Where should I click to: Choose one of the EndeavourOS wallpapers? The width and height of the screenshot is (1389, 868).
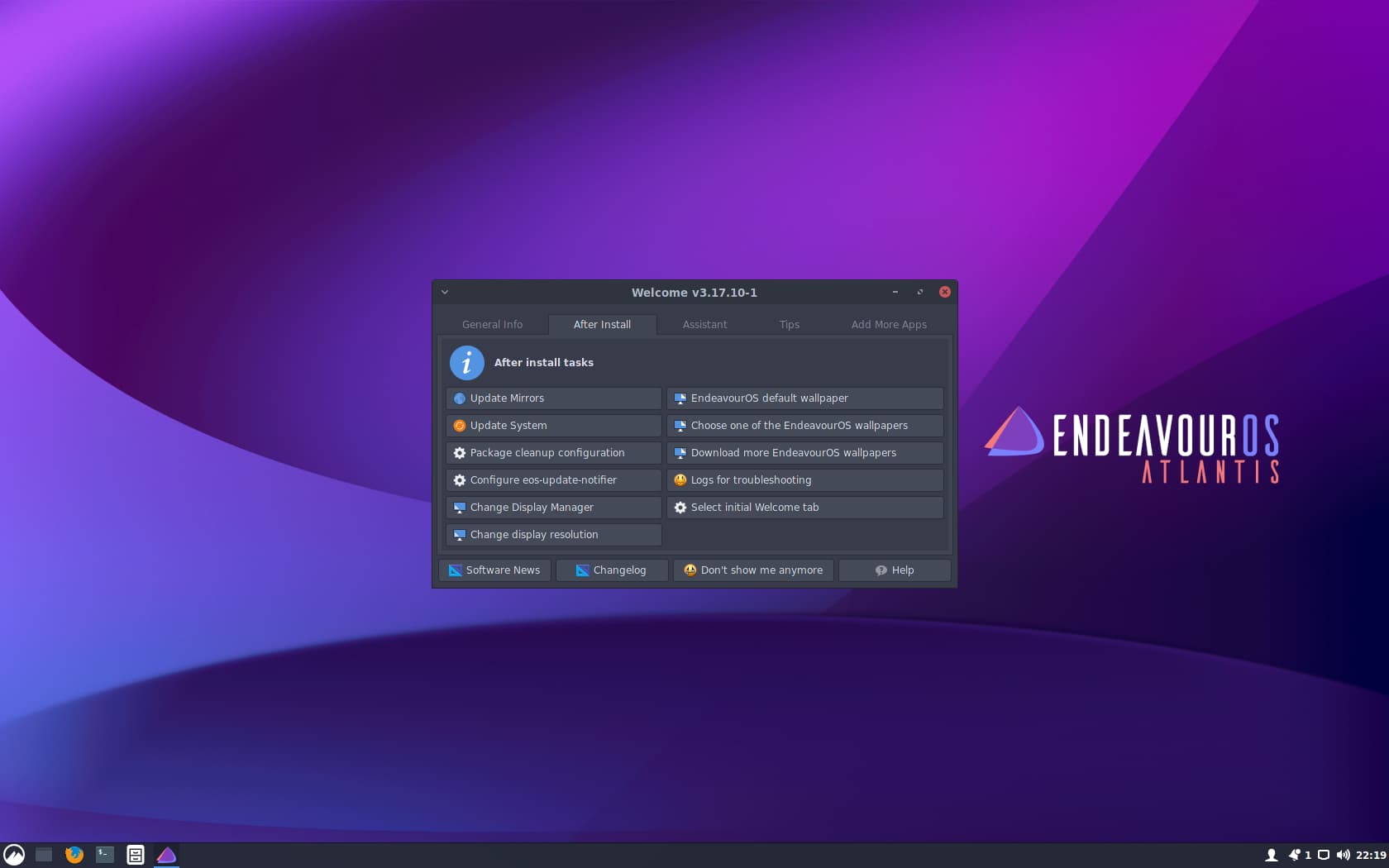click(x=805, y=426)
